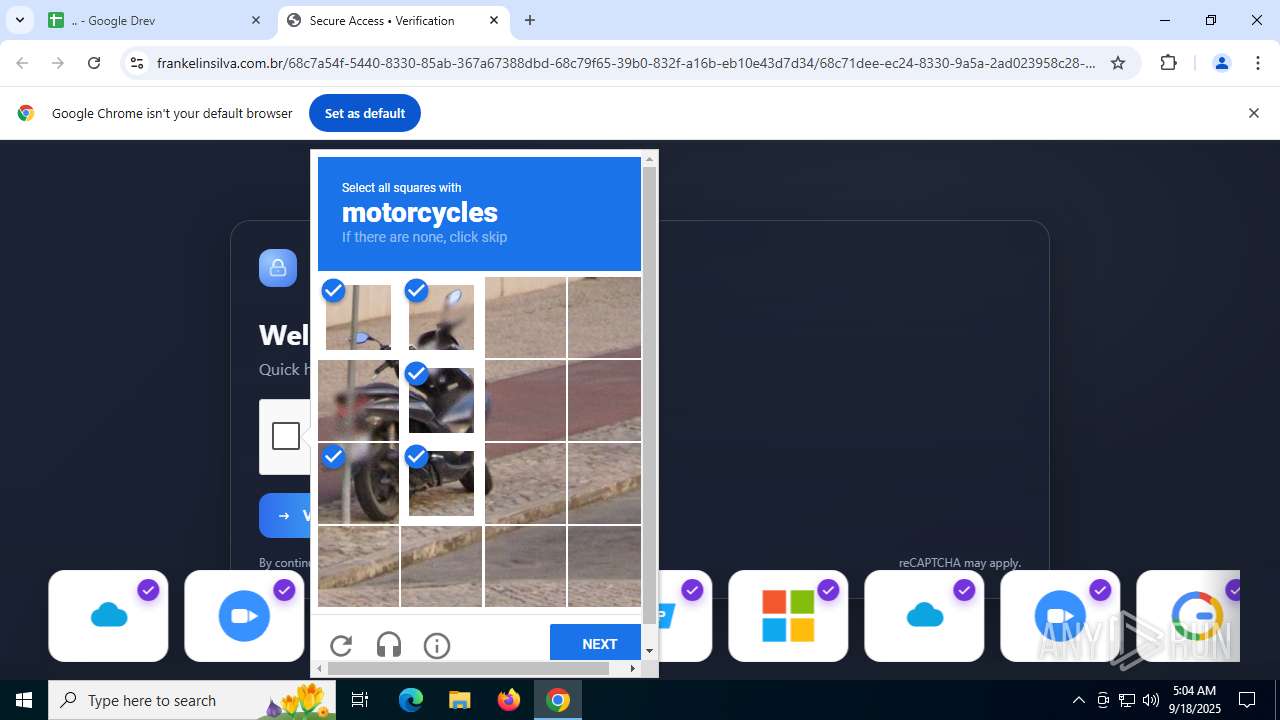This screenshot has height=720, width=1280.
Task: Open captcha help info icon
Action: tap(437, 646)
